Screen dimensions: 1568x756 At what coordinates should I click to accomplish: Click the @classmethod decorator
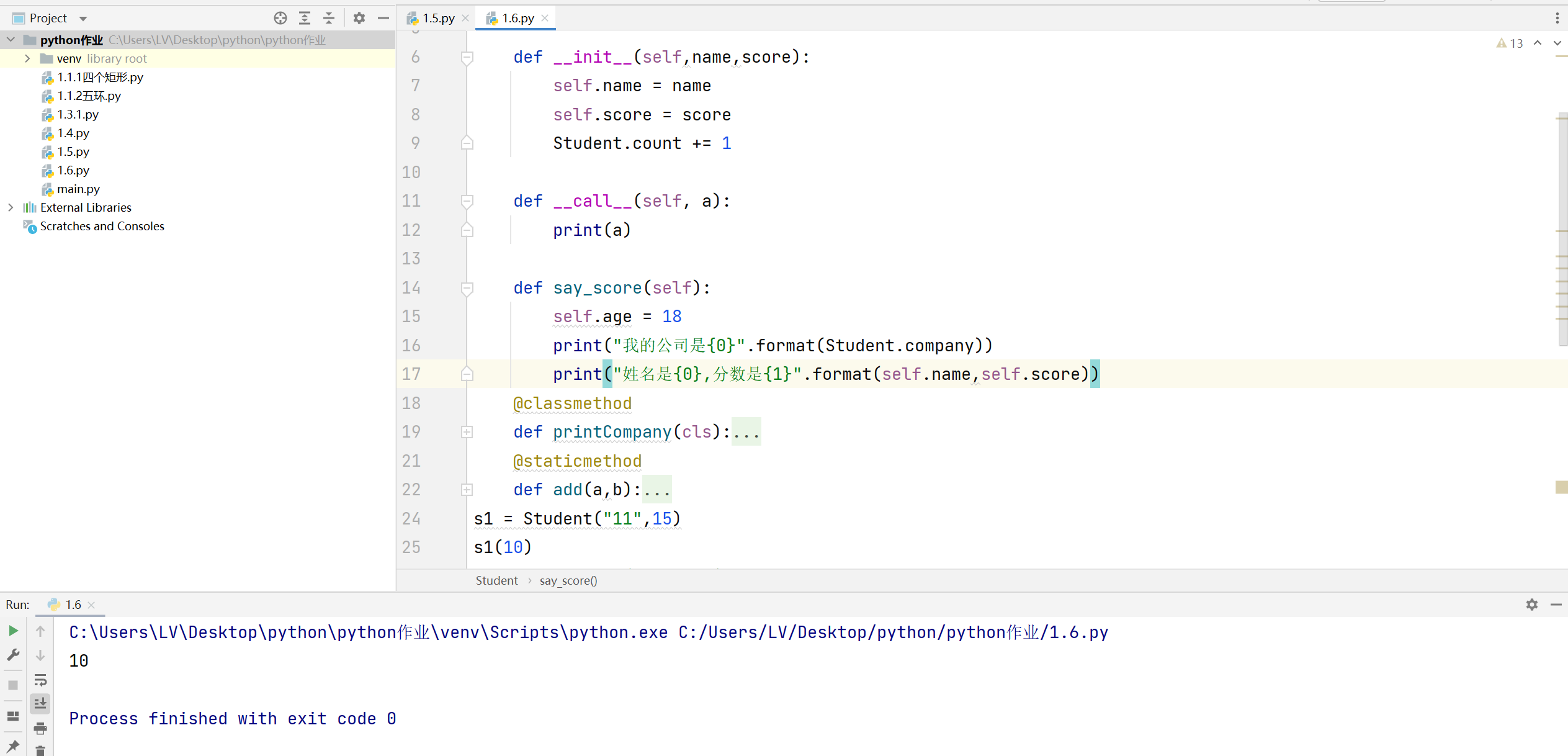[x=572, y=403]
